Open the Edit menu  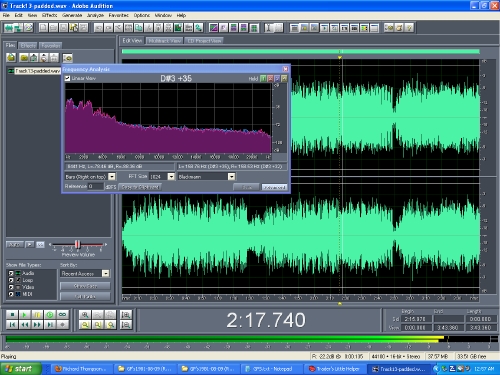pos(19,15)
